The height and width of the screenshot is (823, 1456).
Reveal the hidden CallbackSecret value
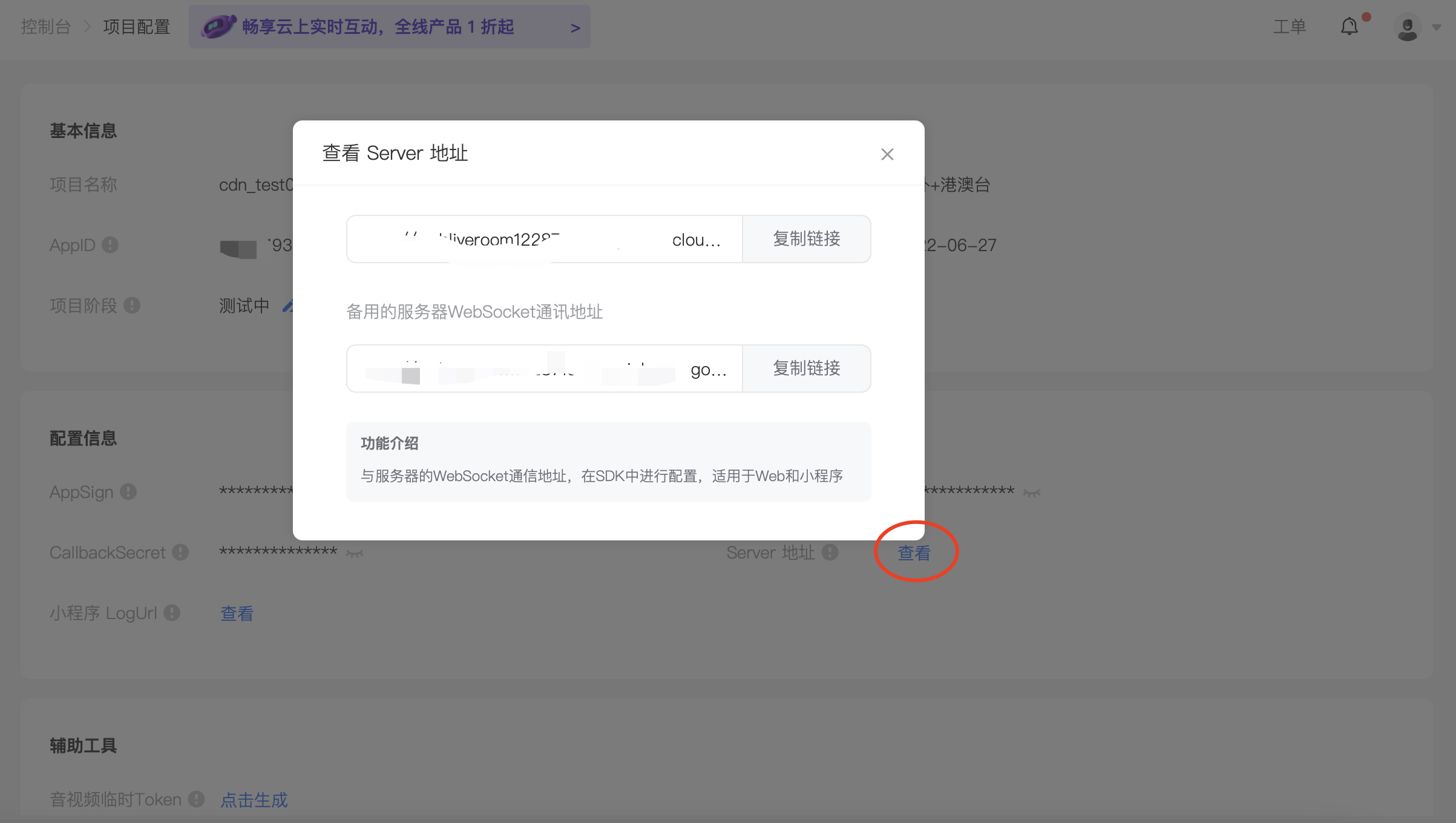pyautogui.click(x=355, y=553)
